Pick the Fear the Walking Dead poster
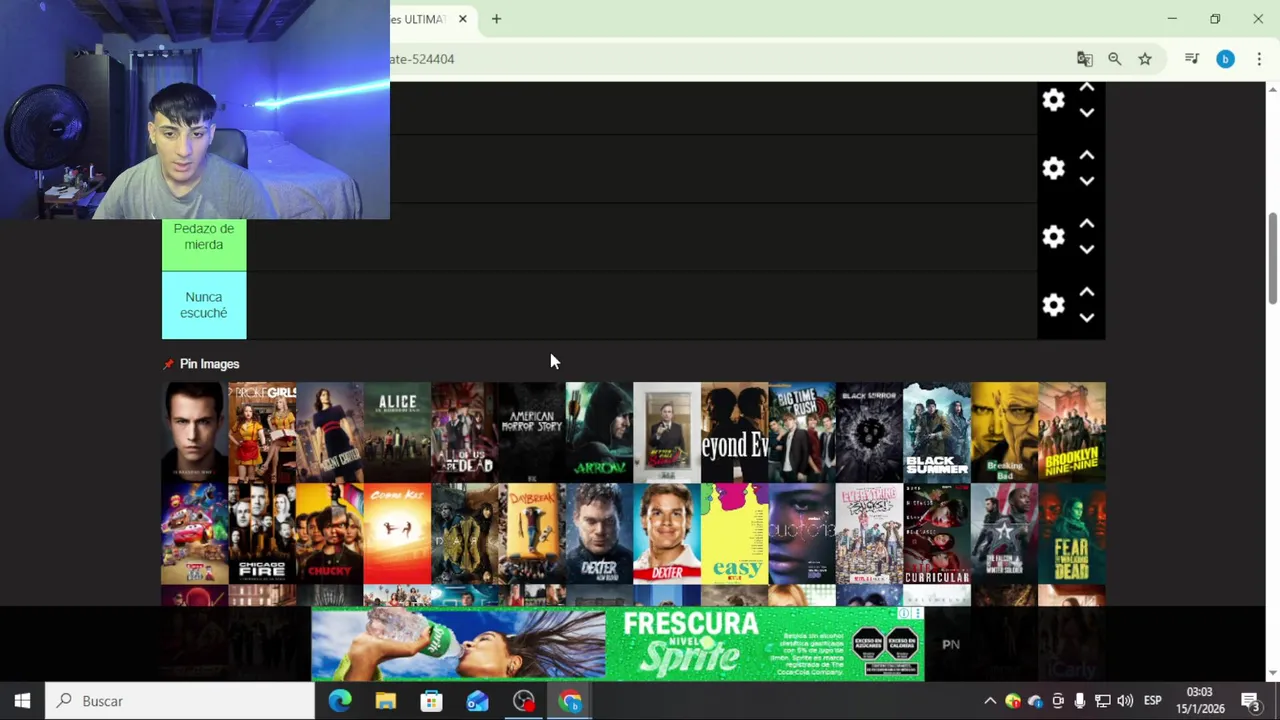 pyautogui.click(x=1072, y=534)
